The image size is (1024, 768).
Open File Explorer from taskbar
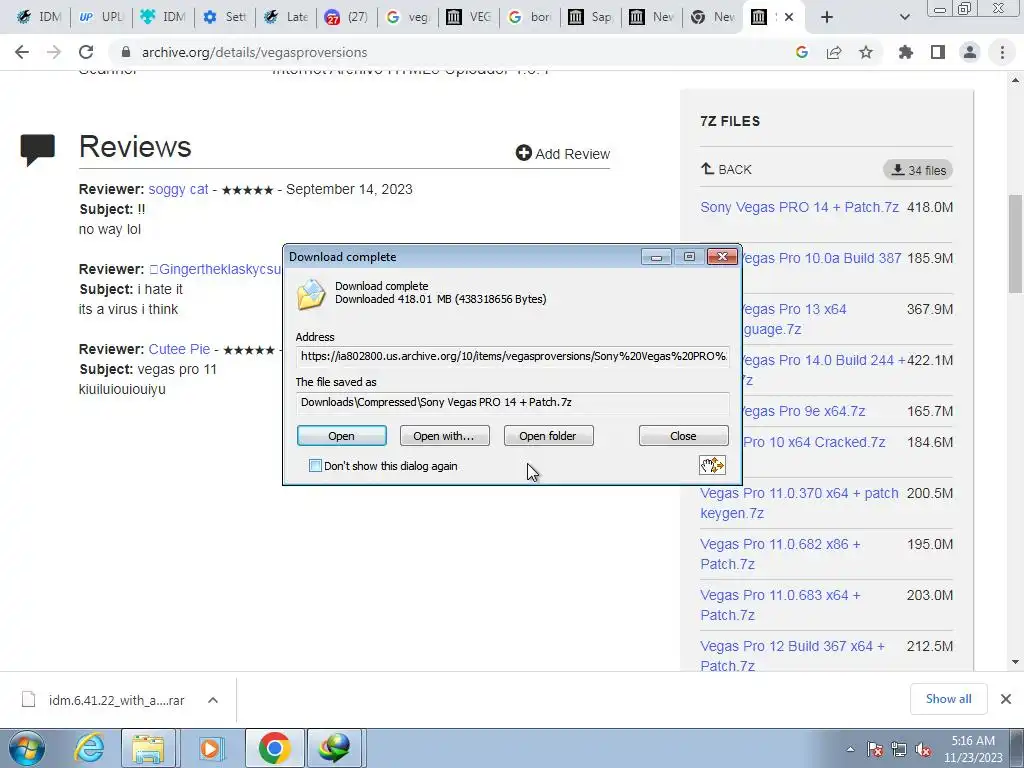tap(148, 748)
